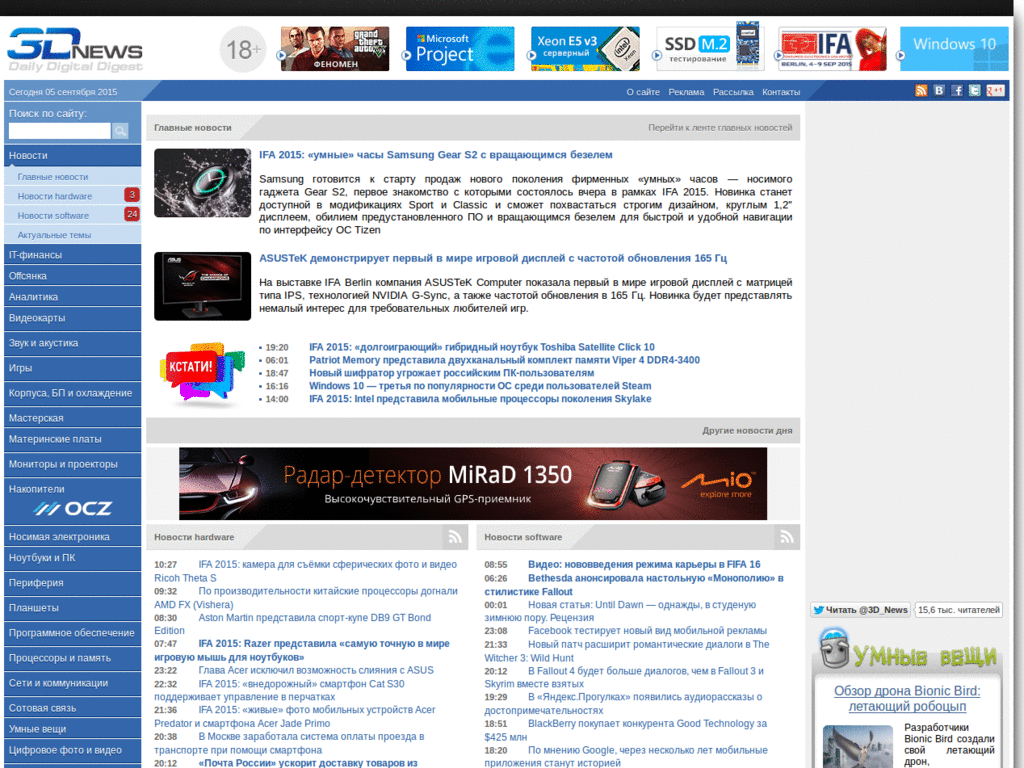Viewport: 1024px width, 768px height.
Task: Open Игры sidebar section
Action: click(72, 368)
